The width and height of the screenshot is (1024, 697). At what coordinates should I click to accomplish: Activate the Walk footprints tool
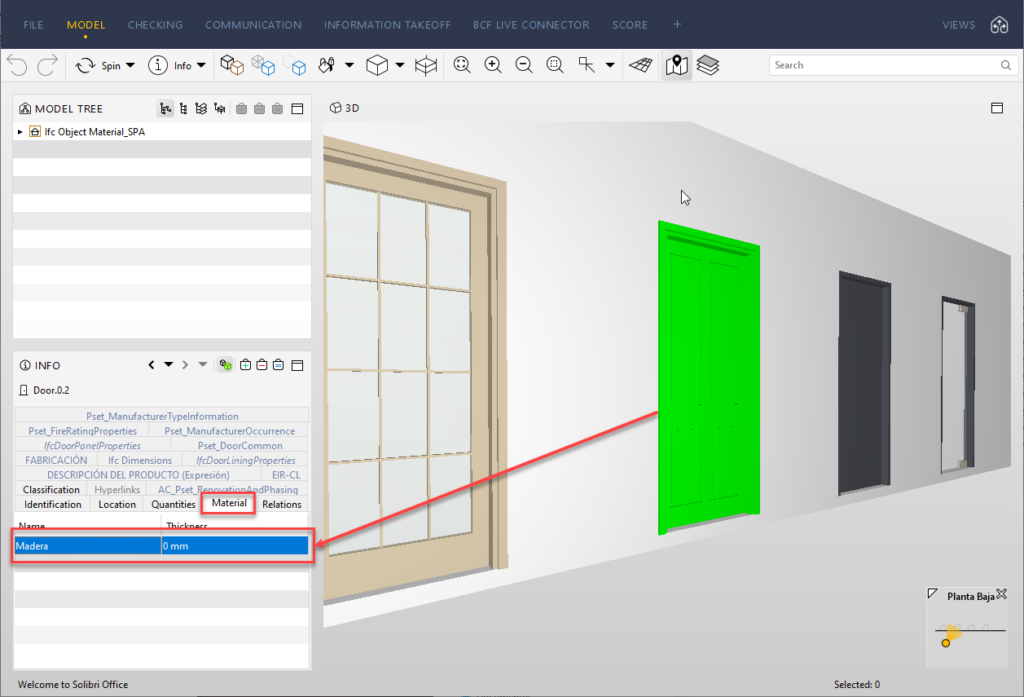(x=326, y=65)
